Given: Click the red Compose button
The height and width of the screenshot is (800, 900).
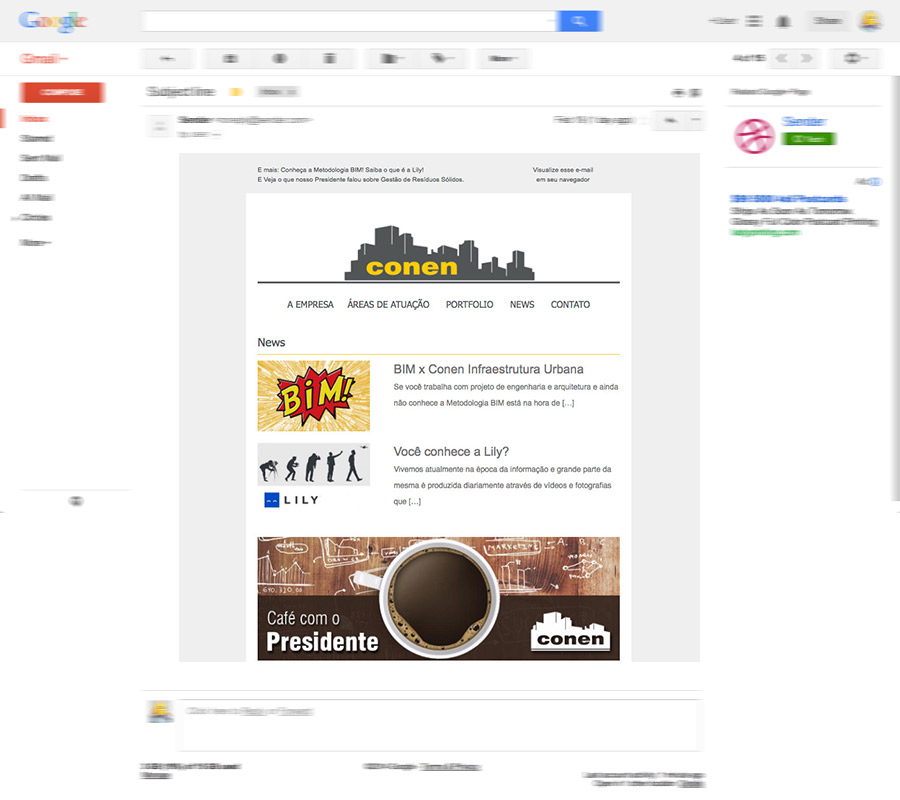Looking at the screenshot, I should click(62, 92).
